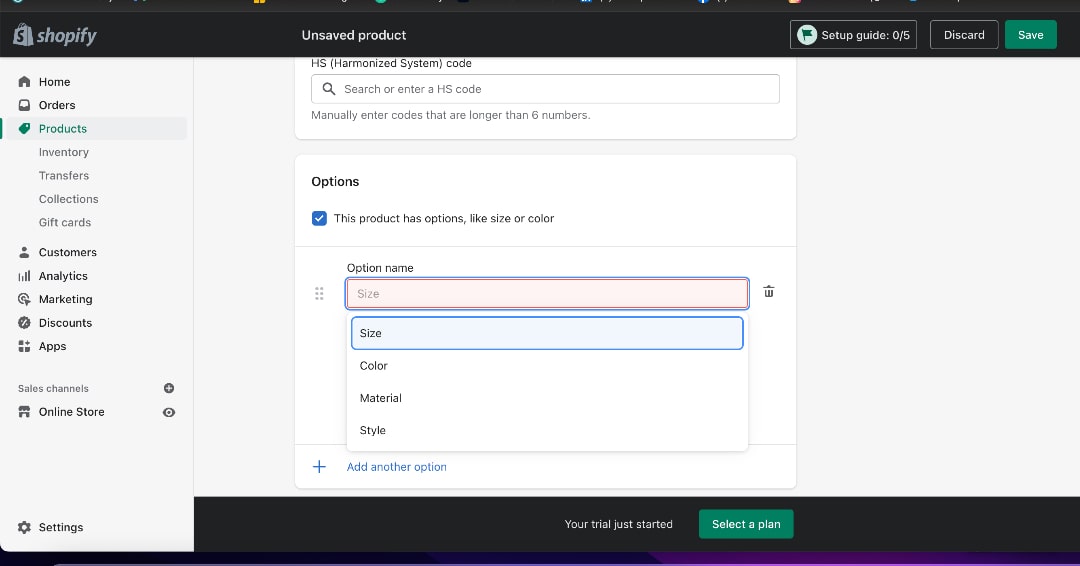
Task: Click Select a plan button
Action: [746, 524]
